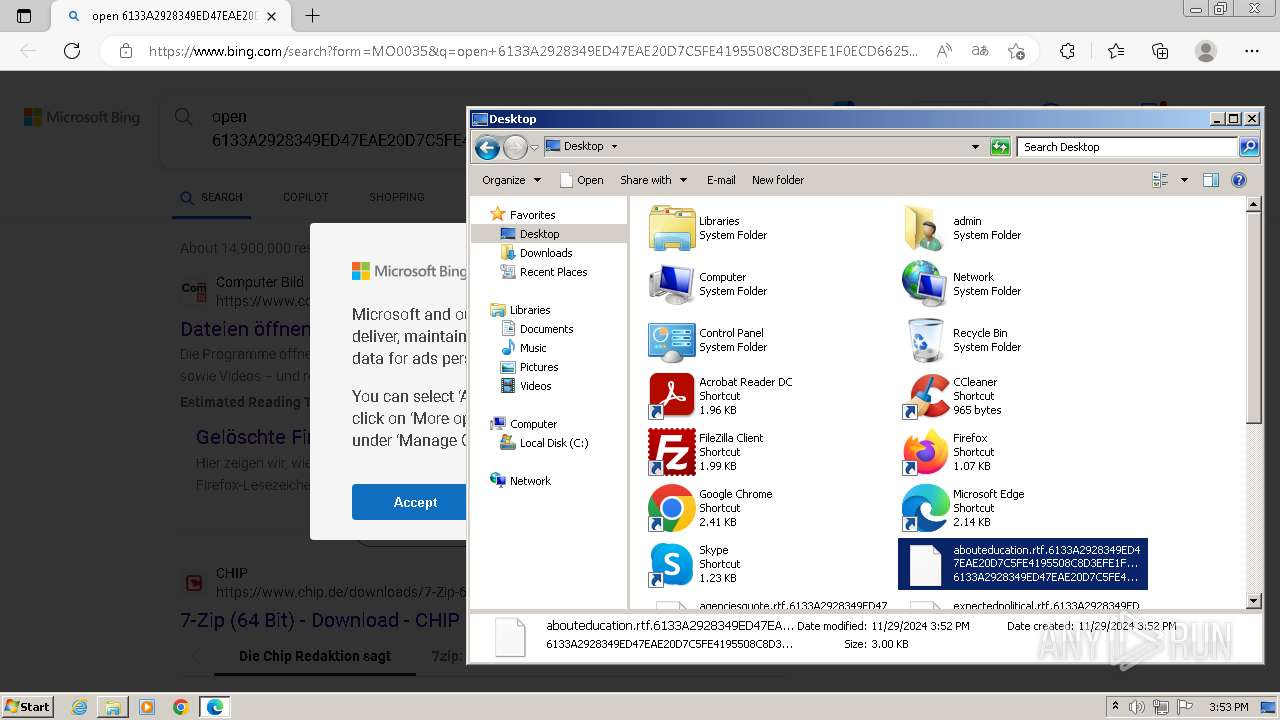
Task: Open a new Edge browser tab
Action: [312, 16]
